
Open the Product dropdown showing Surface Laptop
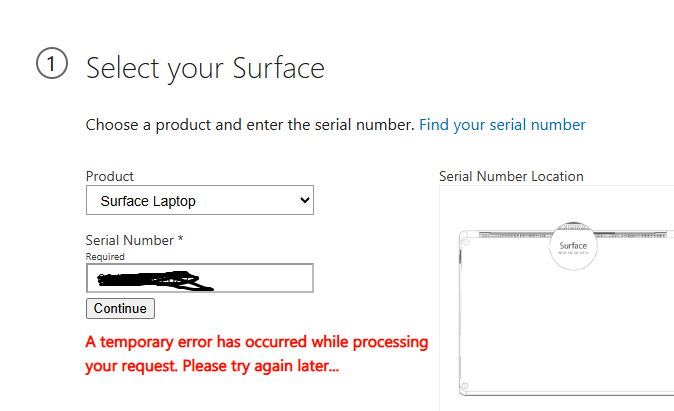(x=199, y=201)
